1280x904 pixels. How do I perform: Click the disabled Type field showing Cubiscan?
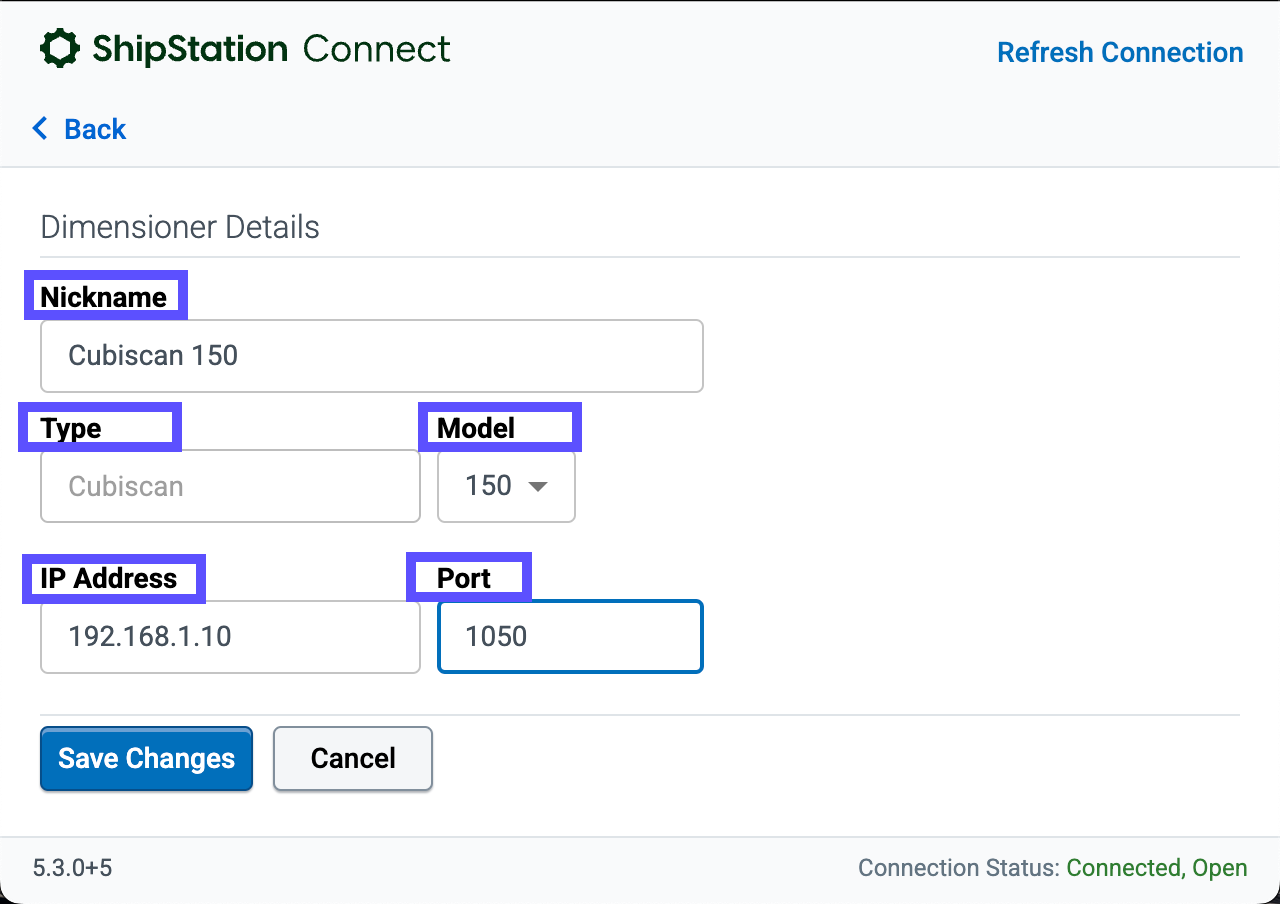point(230,486)
